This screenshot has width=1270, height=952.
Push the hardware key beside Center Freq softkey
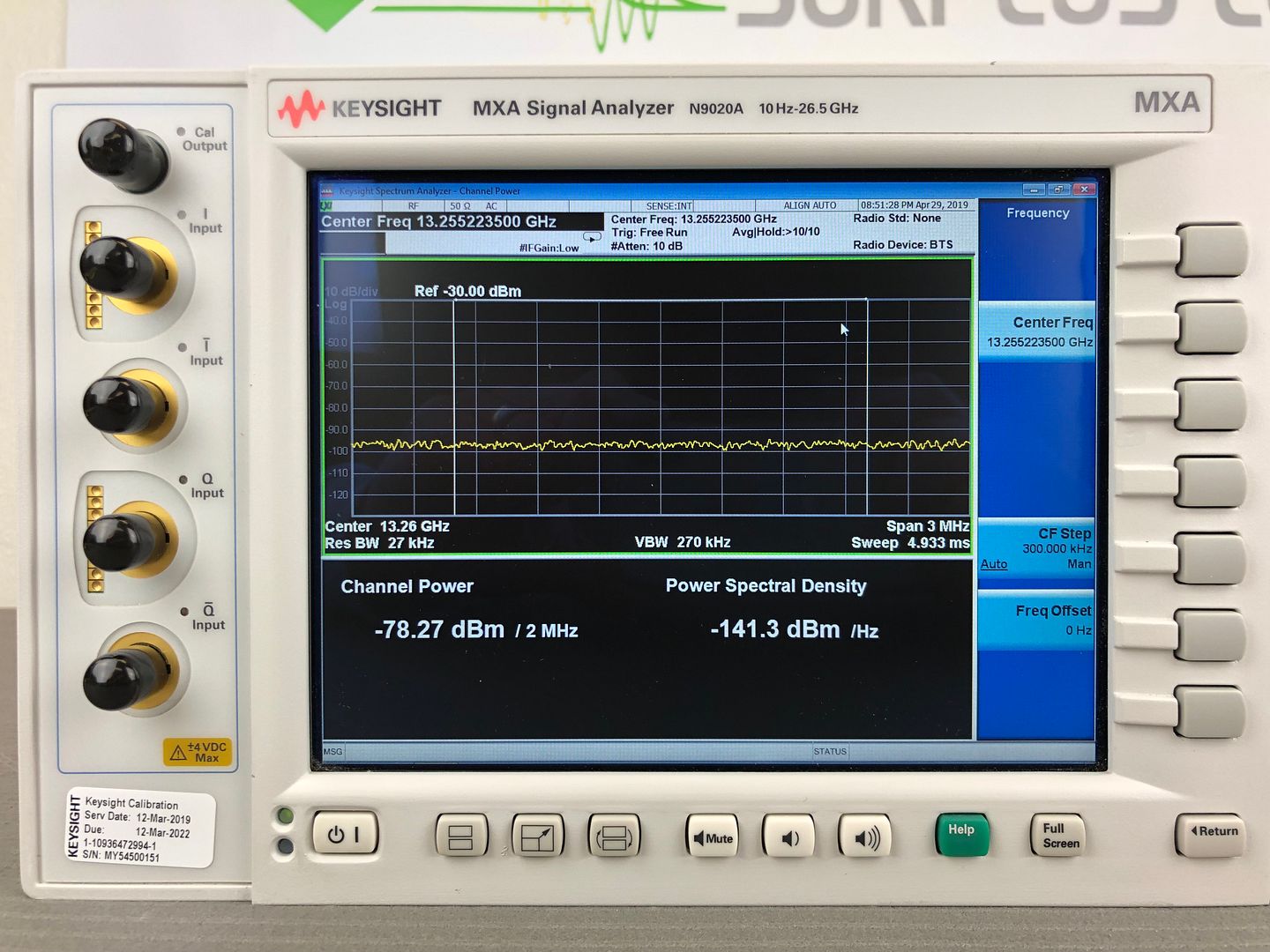coord(1211,327)
